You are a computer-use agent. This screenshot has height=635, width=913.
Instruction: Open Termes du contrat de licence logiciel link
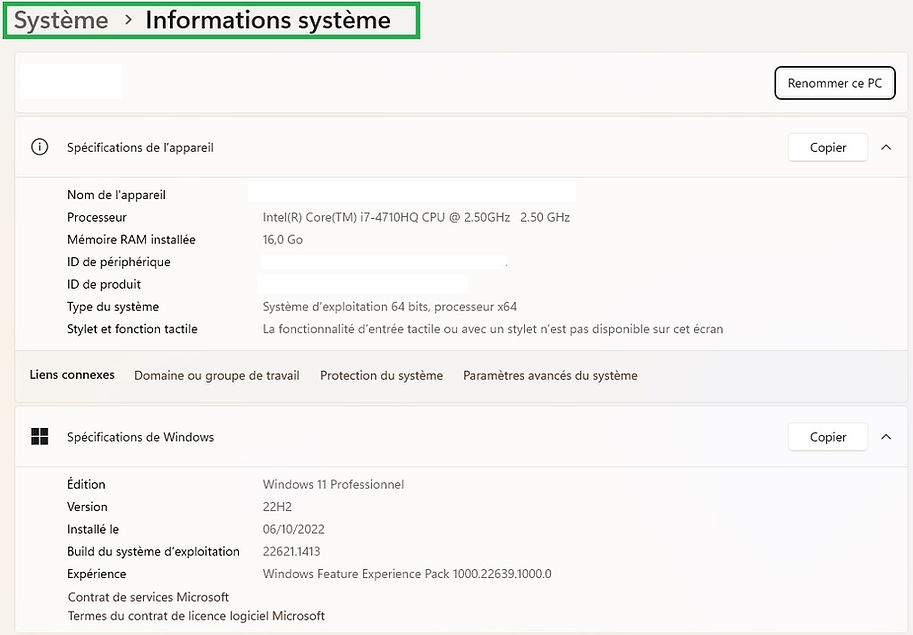(196, 616)
